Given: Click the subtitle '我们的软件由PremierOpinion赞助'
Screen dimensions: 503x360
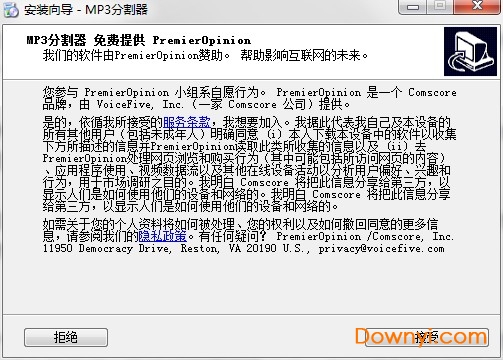Looking at the screenshot, I should (x=133, y=55).
